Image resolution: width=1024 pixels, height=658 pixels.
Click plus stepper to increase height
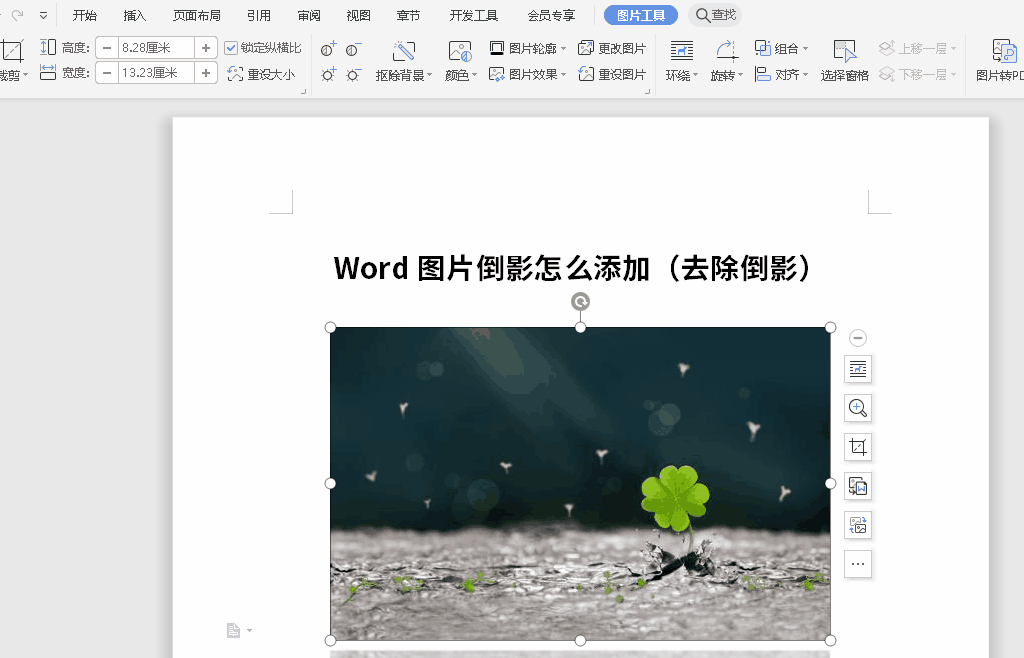click(x=205, y=48)
